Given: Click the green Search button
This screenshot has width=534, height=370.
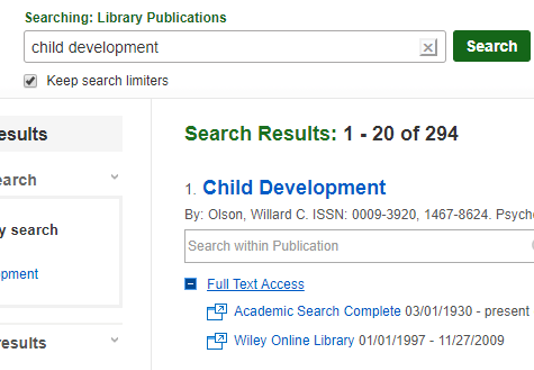Looking at the screenshot, I should point(491,46).
